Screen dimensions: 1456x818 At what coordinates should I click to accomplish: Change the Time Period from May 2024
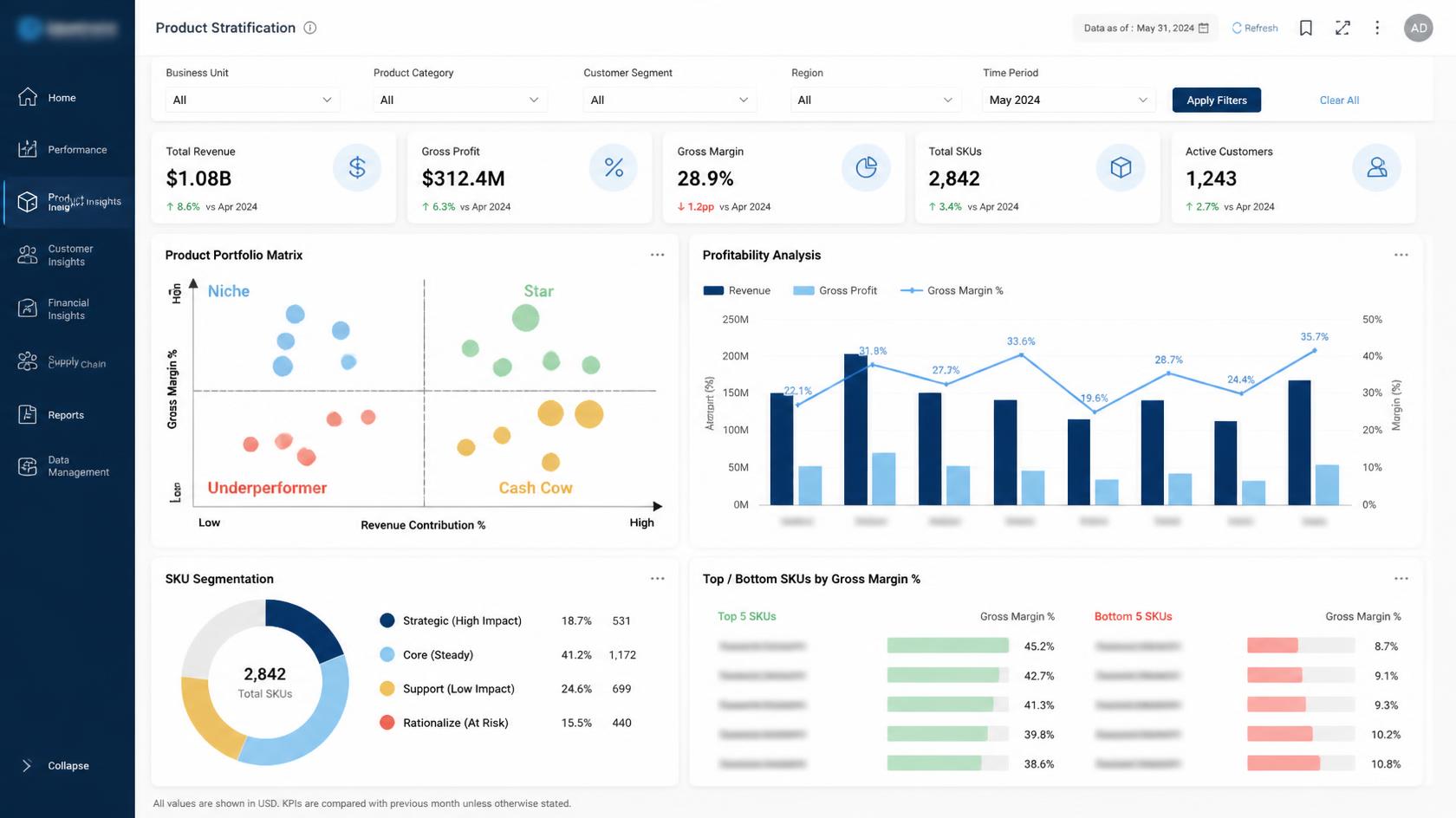tap(1069, 100)
